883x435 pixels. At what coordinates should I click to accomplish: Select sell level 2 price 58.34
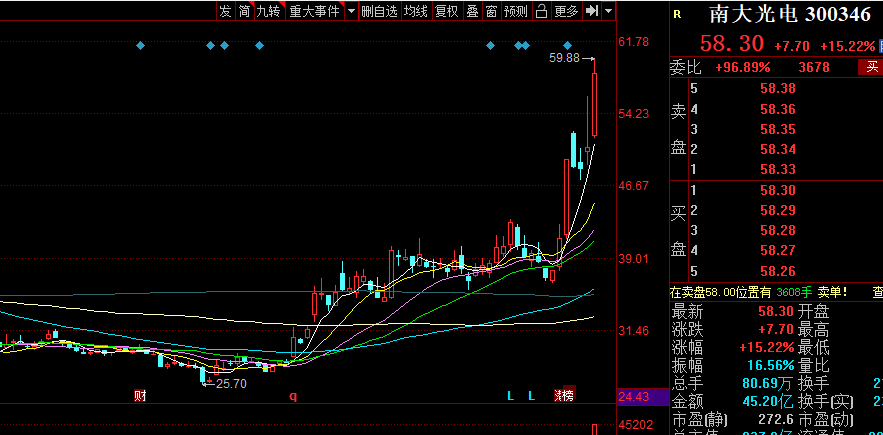tap(778, 149)
